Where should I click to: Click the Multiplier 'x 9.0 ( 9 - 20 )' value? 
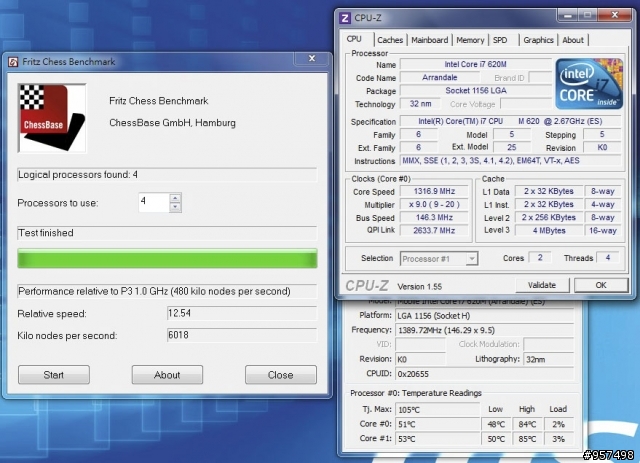[434, 204]
